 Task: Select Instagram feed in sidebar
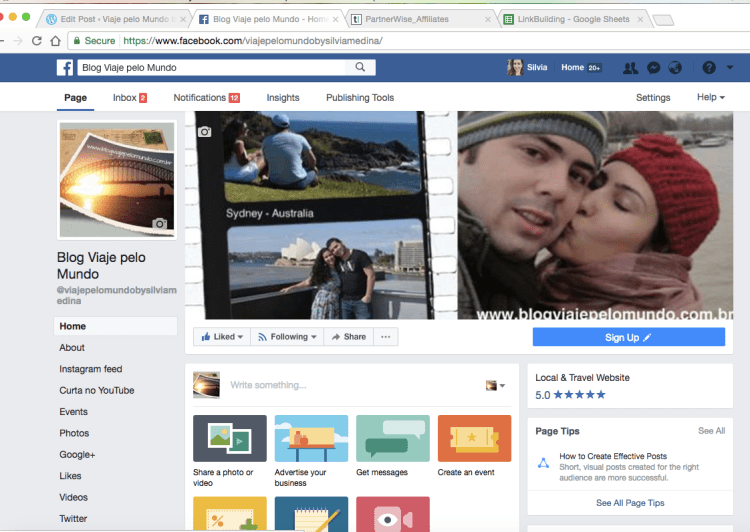point(90,369)
